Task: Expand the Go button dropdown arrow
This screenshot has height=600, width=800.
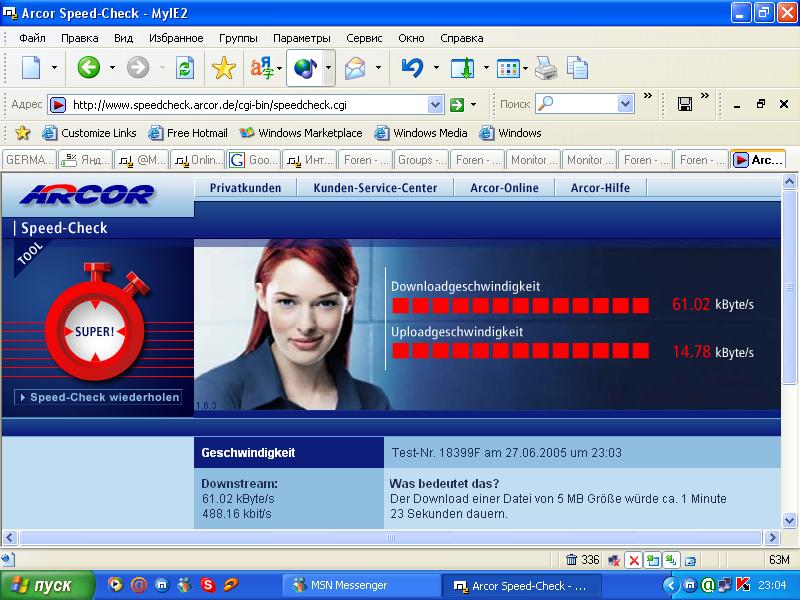Action: [473, 105]
